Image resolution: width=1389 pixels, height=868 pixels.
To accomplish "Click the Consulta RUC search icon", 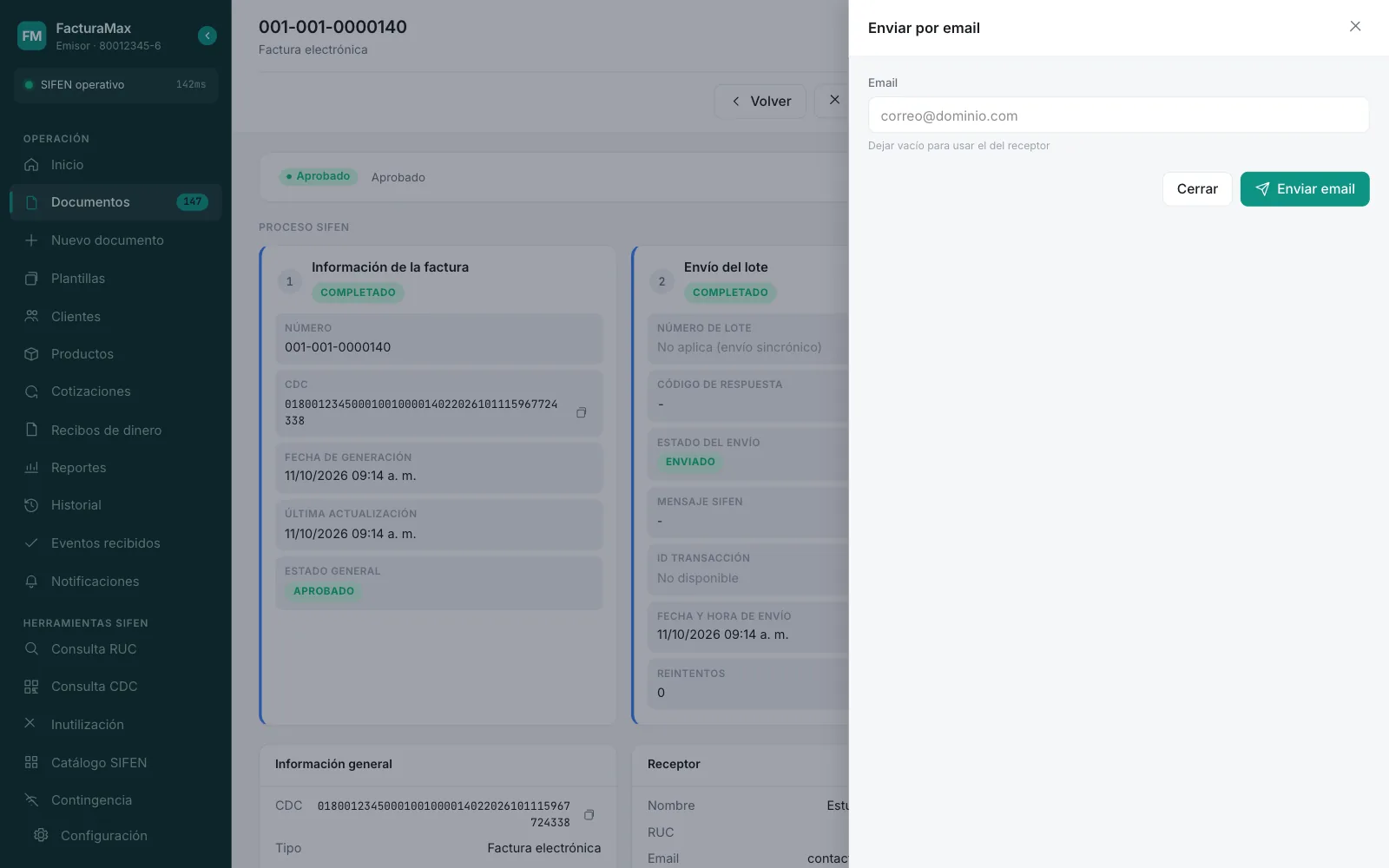I will click(31, 648).
